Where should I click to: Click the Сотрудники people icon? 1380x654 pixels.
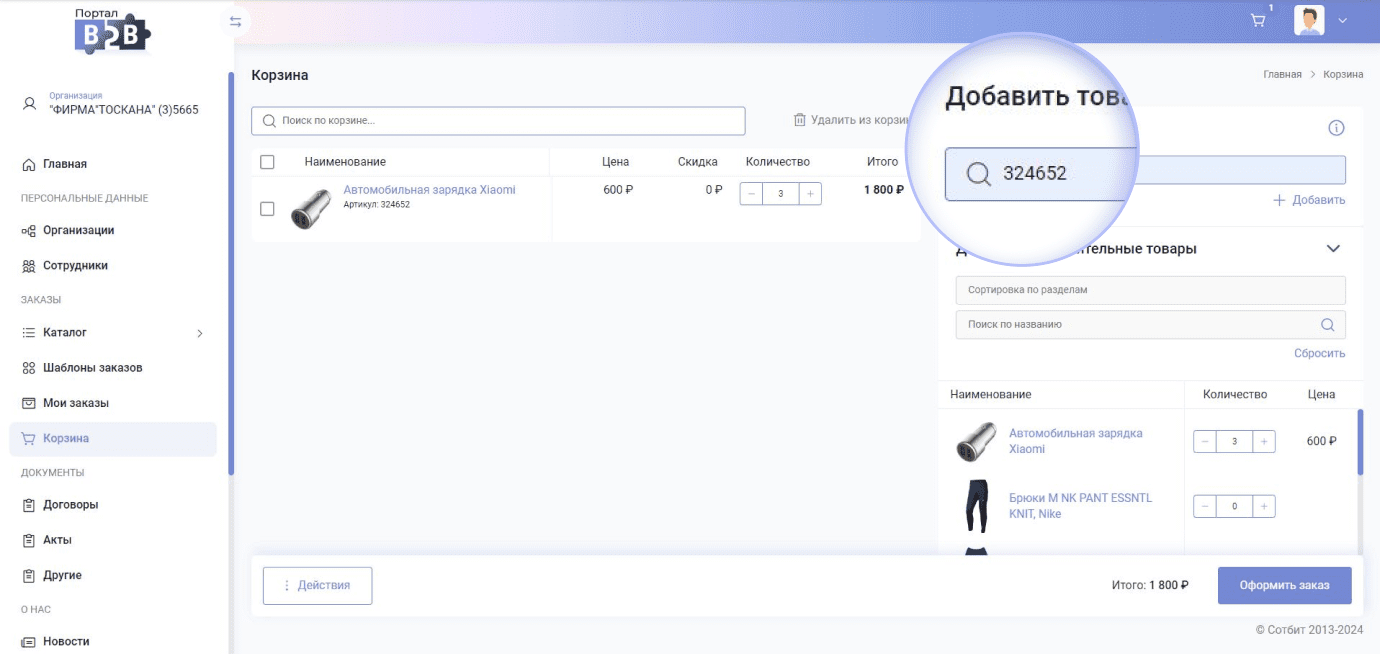pyautogui.click(x=29, y=266)
